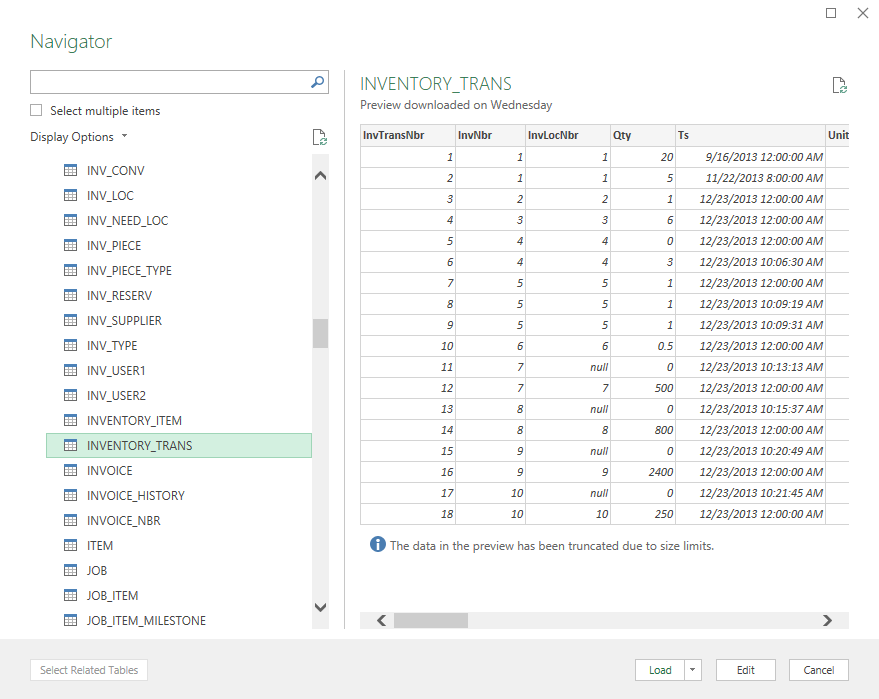Viewport: 879px width, 699px height.
Task: Open the Load button dropdown arrow
Action: coord(694,670)
